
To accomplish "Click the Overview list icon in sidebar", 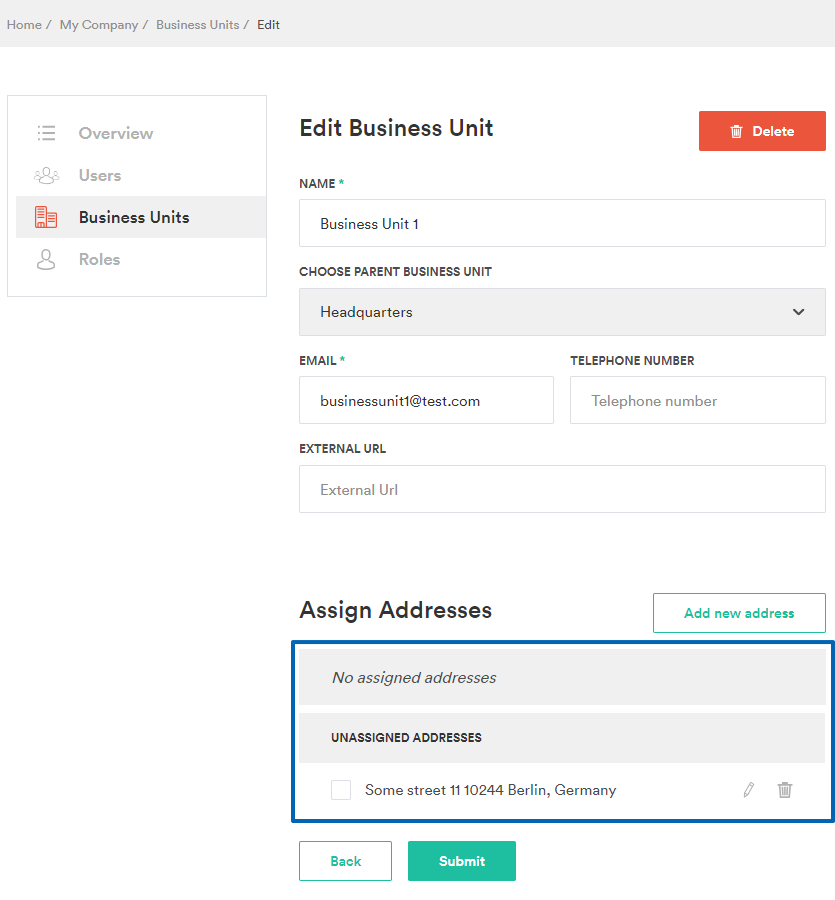I will 46,133.
